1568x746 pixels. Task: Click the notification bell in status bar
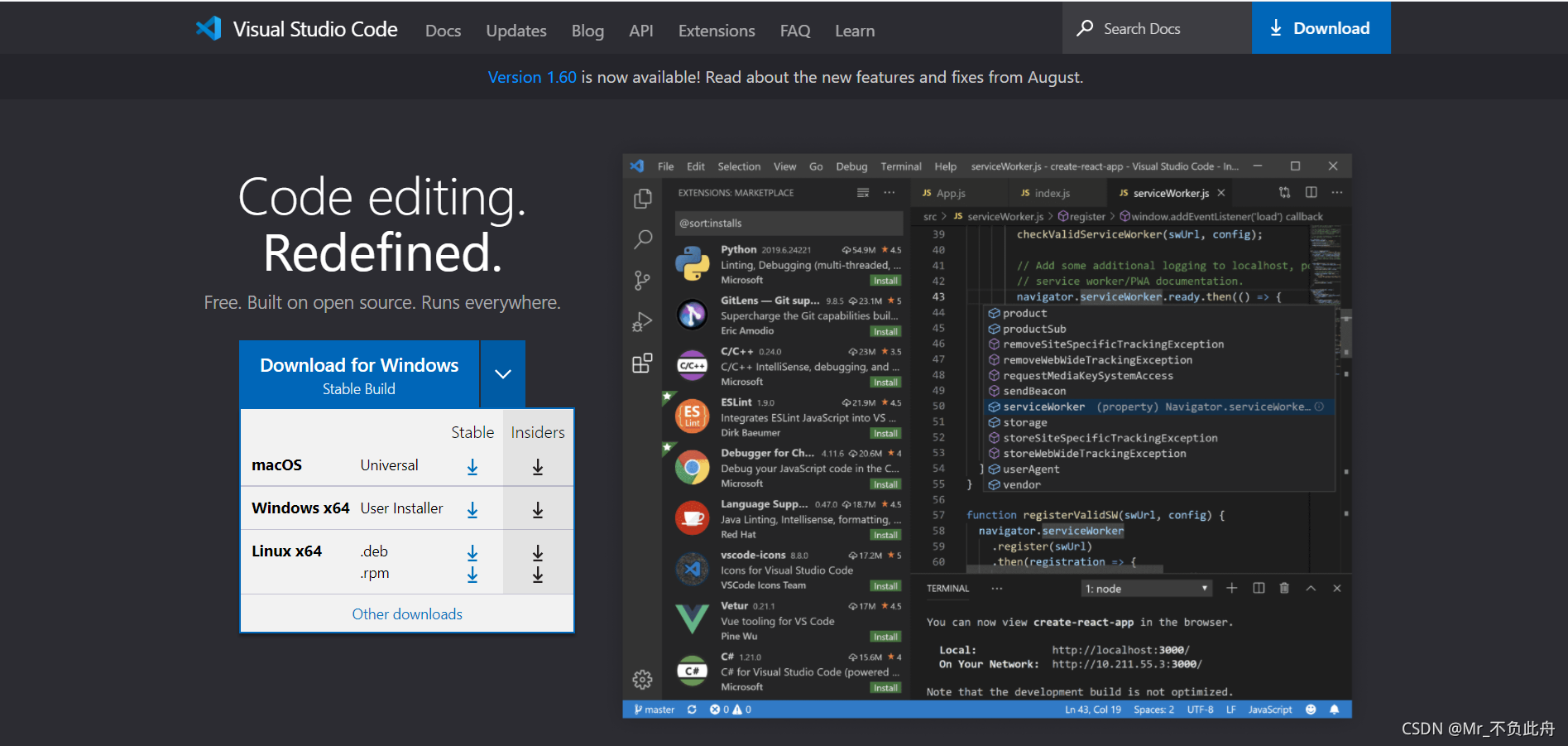click(x=1335, y=710)
